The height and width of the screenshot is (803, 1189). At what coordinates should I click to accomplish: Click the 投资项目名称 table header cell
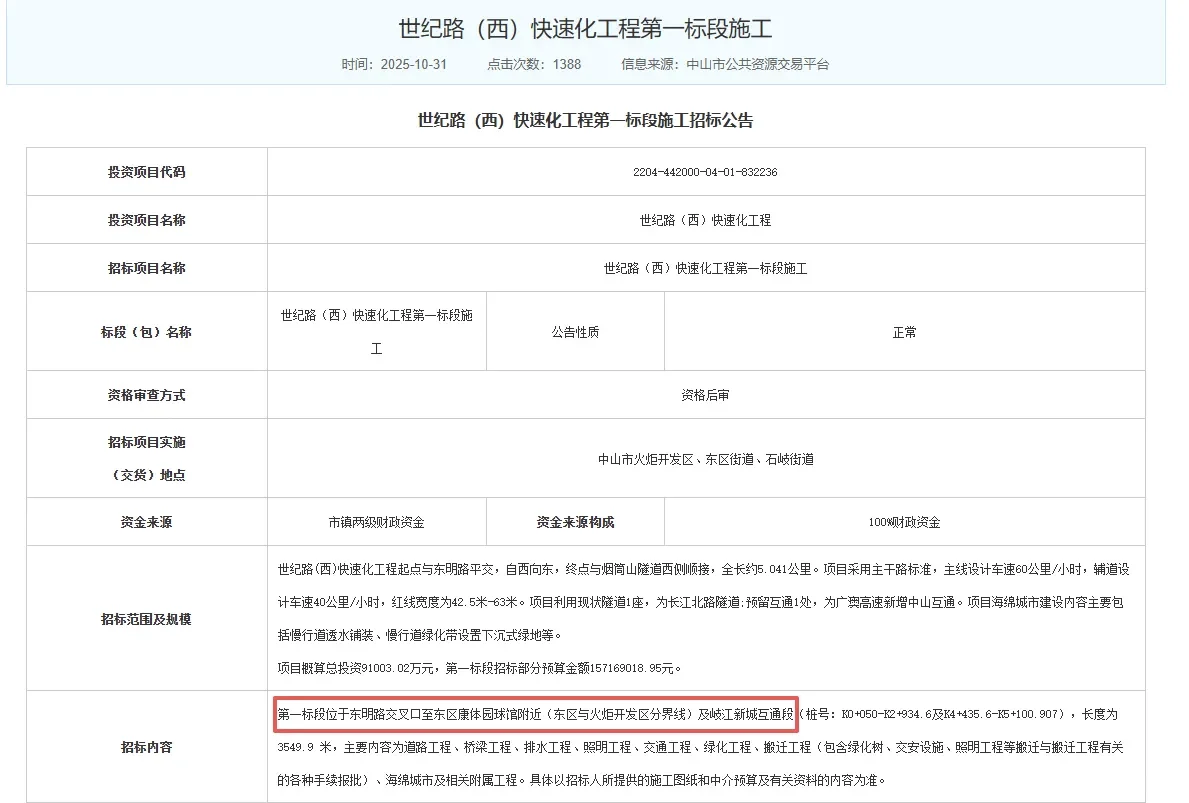146,219
